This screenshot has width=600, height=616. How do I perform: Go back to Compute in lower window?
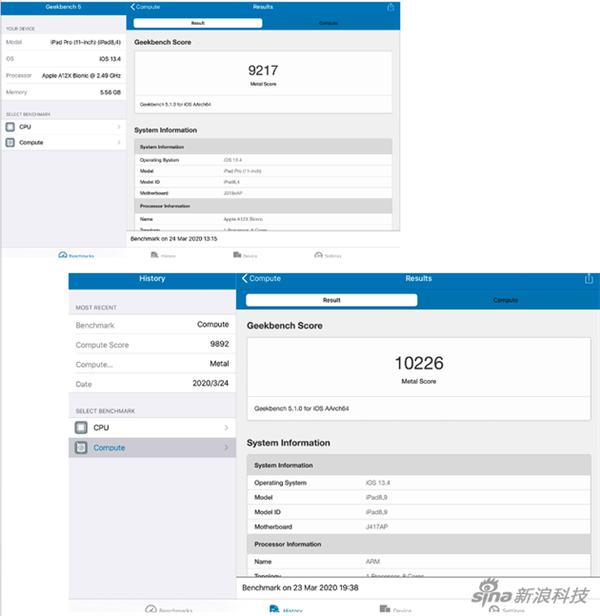(x=261, y=278)
